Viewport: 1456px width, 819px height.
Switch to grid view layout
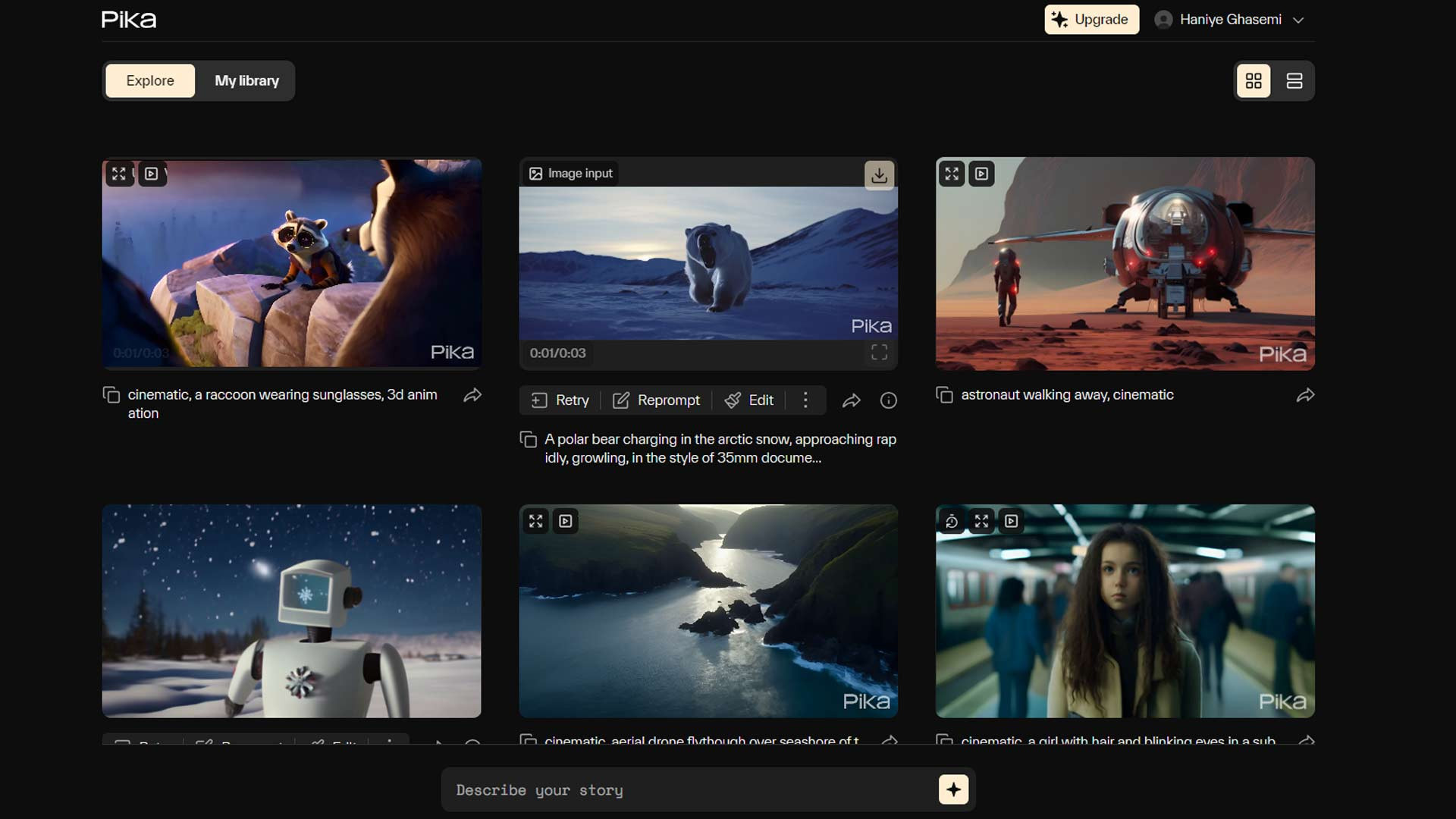tap(1254, 80)
